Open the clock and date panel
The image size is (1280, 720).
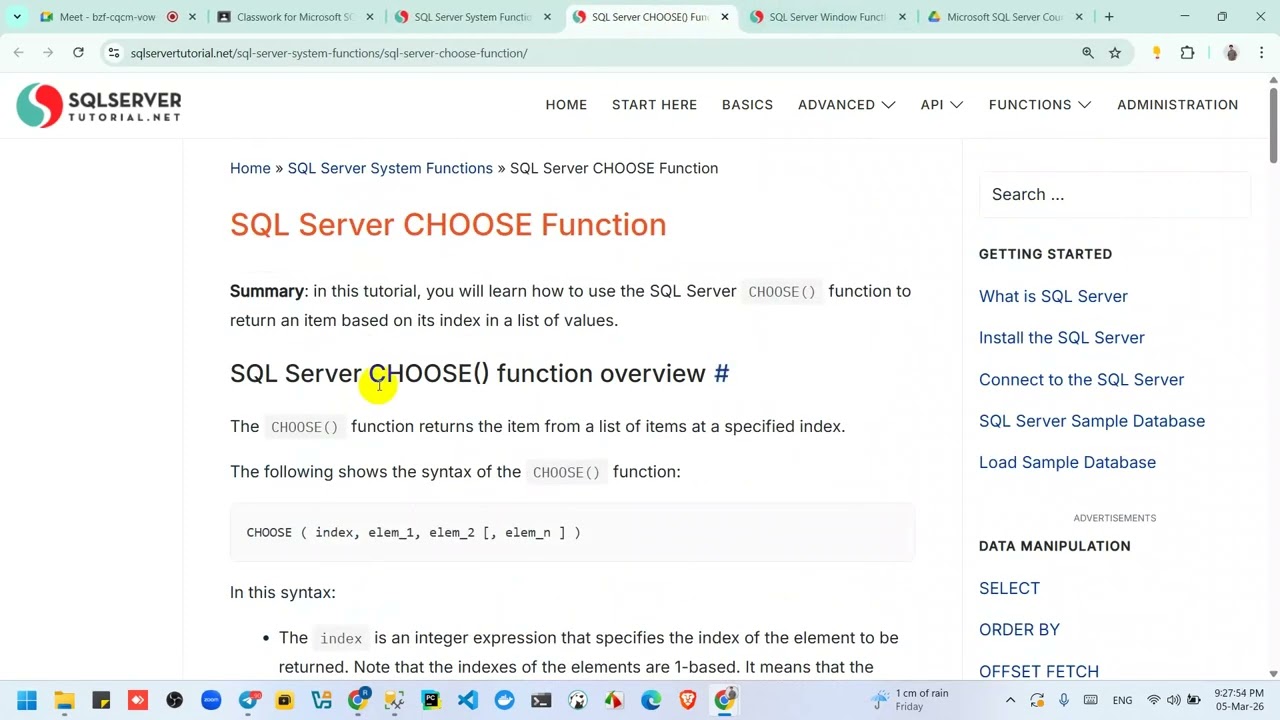tap(1239, 699)
